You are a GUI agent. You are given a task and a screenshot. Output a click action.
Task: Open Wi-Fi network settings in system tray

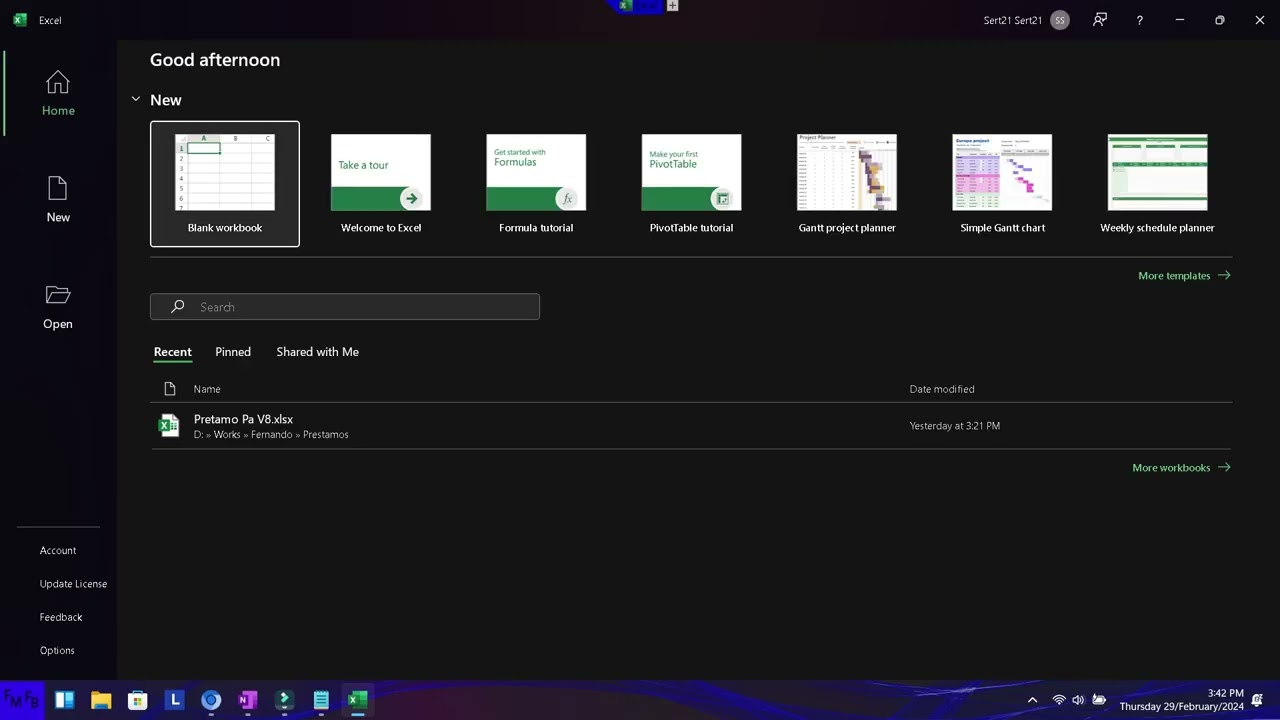tap(1059, 700)
